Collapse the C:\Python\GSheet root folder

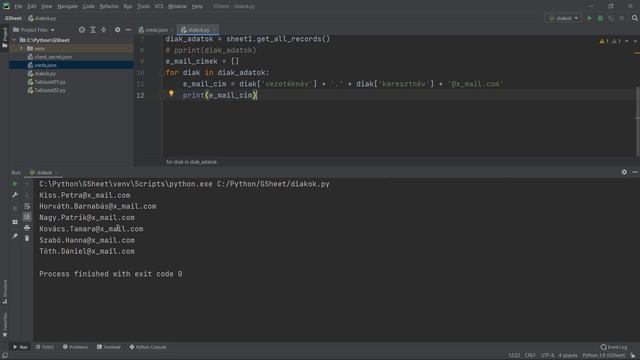tap(15, 40)
